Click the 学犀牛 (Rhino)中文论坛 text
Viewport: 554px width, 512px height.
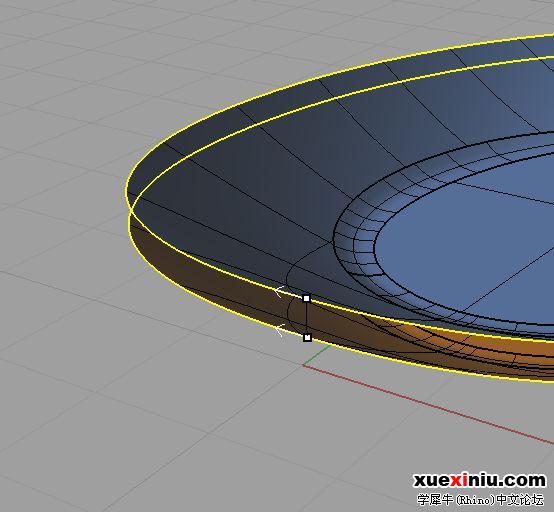(481, 499)
